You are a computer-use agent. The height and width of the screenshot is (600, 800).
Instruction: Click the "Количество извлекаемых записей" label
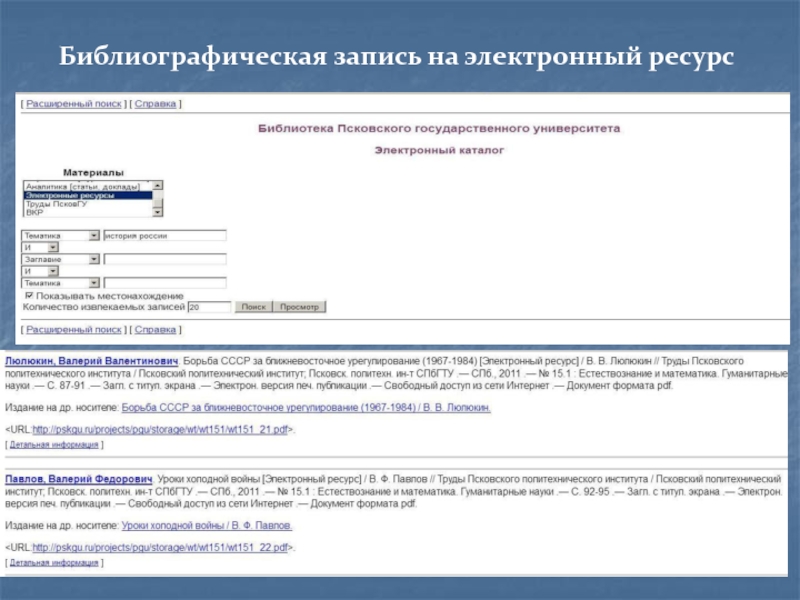coord(104,307)
